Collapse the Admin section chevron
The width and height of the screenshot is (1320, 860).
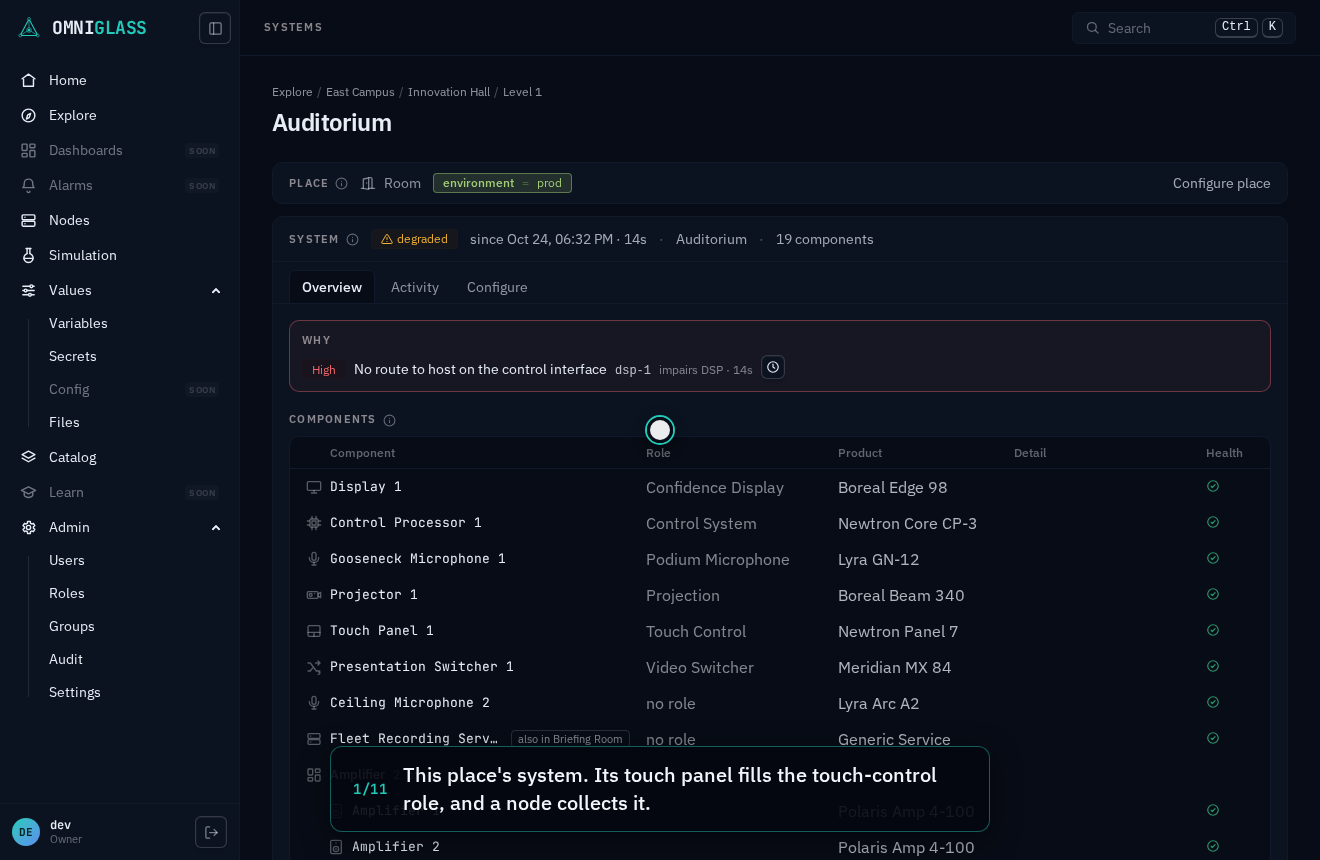[x=216, y=527]
